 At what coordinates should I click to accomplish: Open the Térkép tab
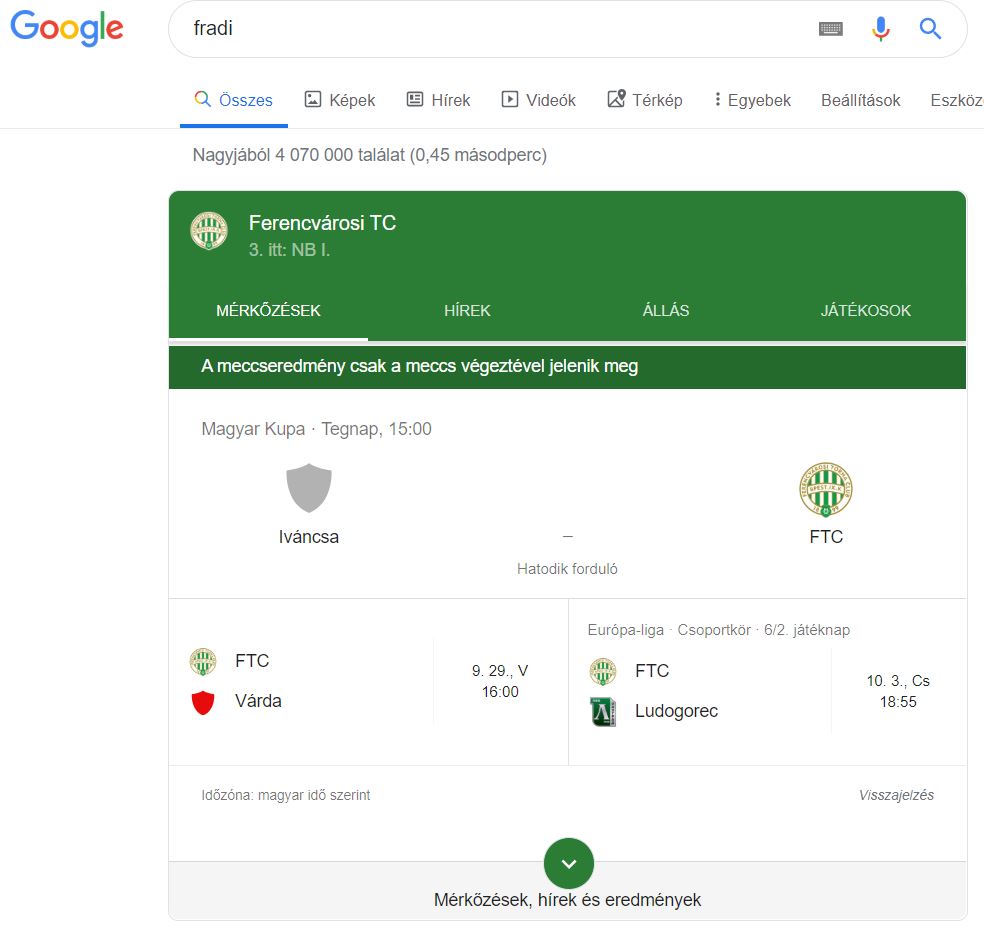[x=644, y=100]
